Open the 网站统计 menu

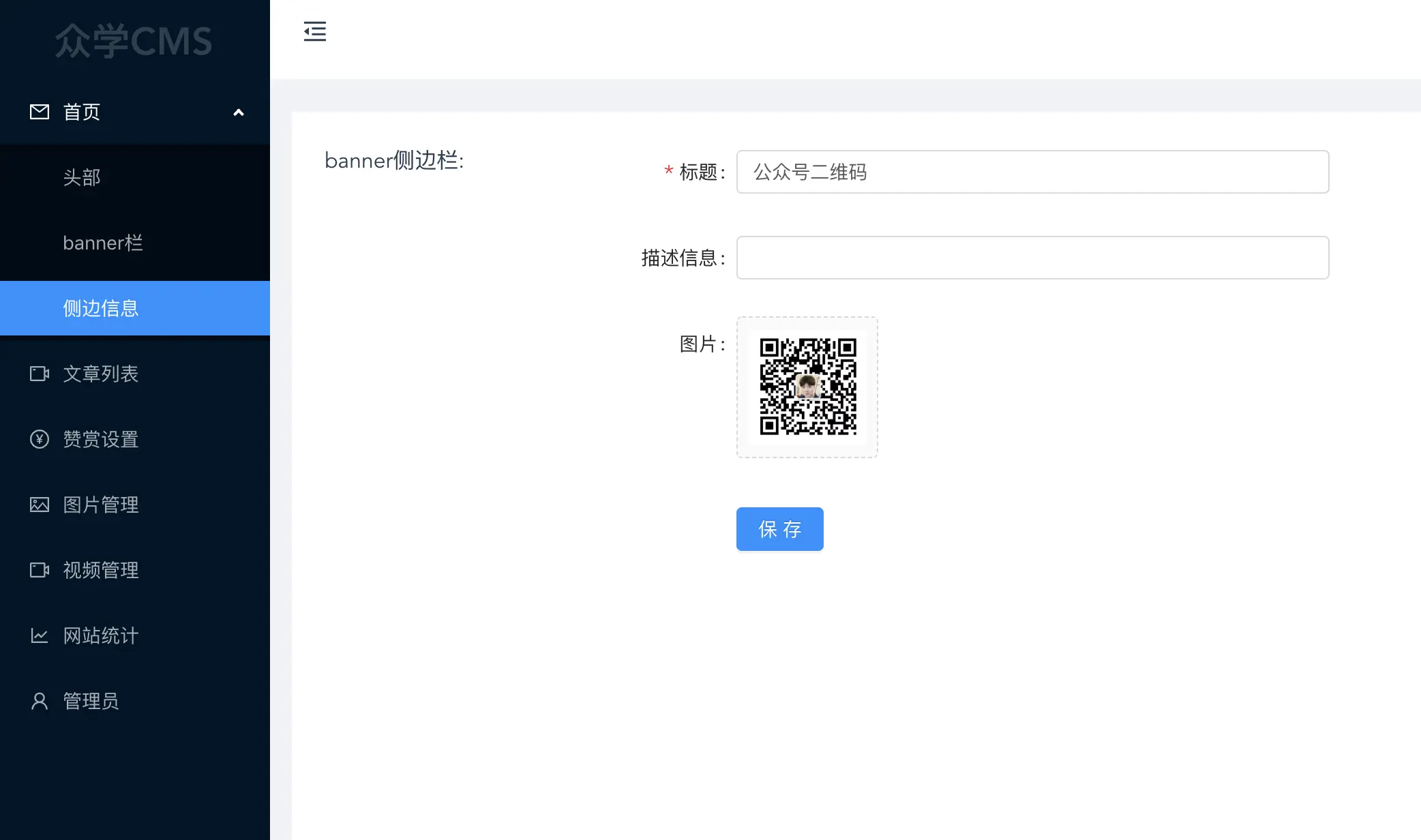135,635
